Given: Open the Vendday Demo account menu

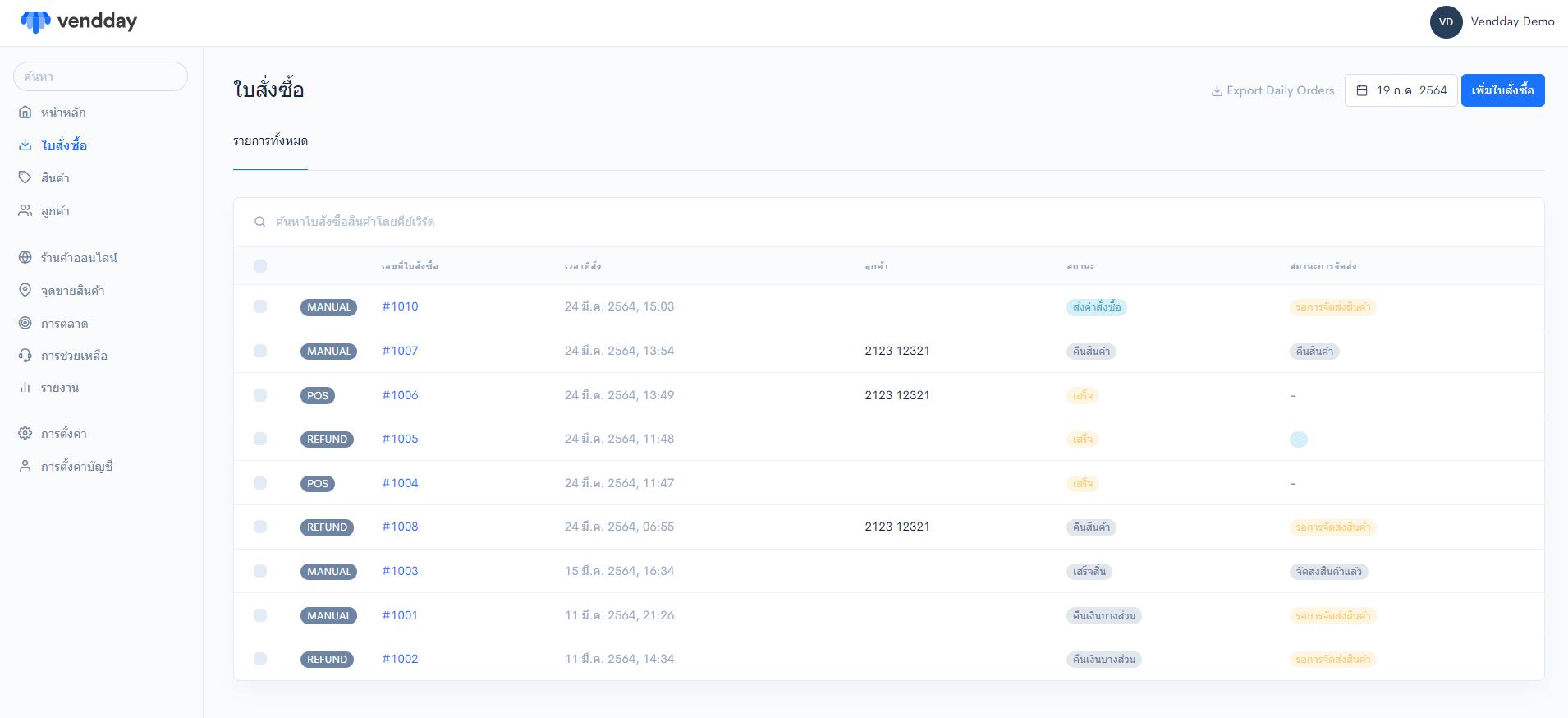Looking at the screenshot, I should pyautogui.click(x=1492, y=22).
